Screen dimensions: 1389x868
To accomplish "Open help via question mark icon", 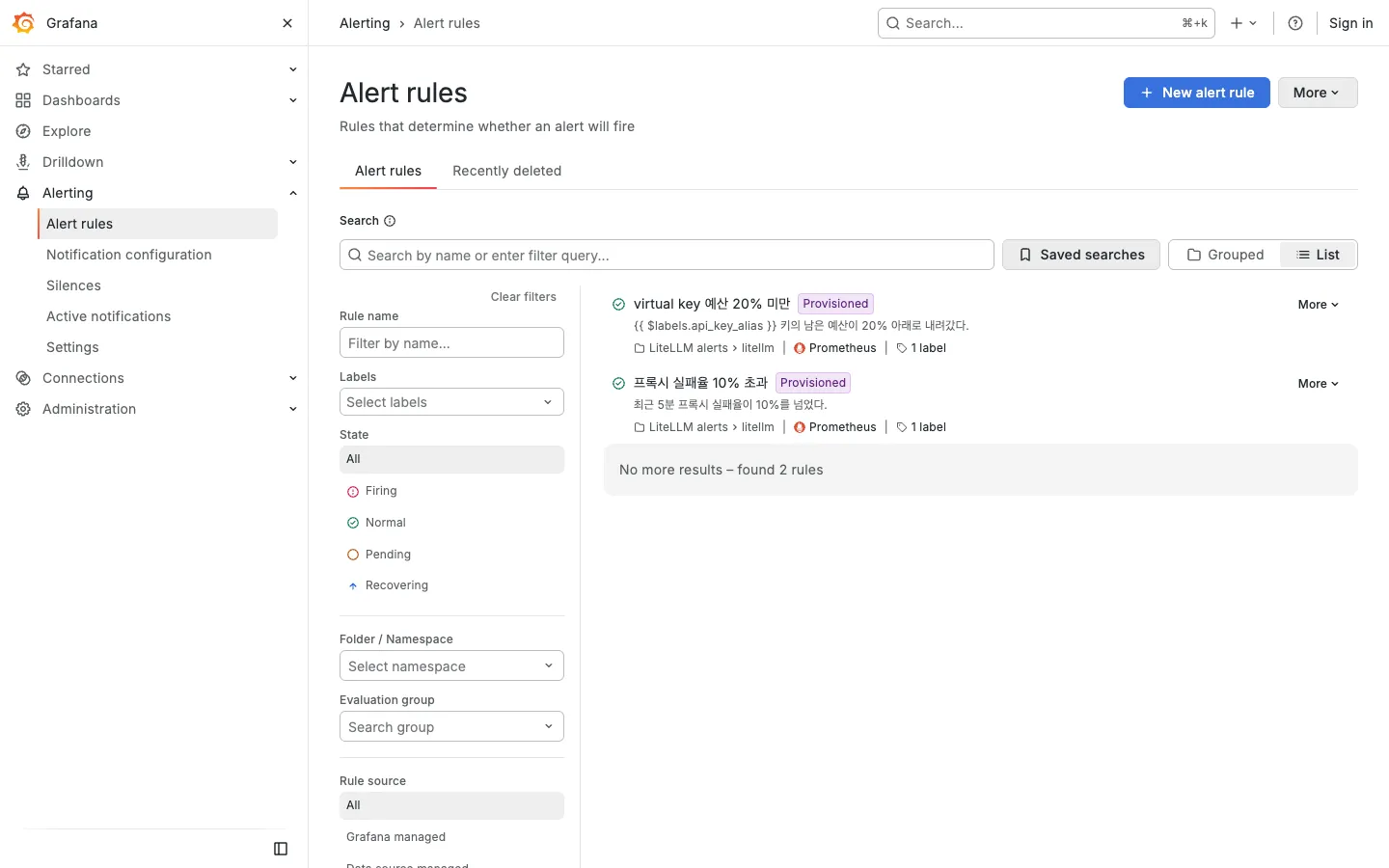I will tap(1295, 23).
